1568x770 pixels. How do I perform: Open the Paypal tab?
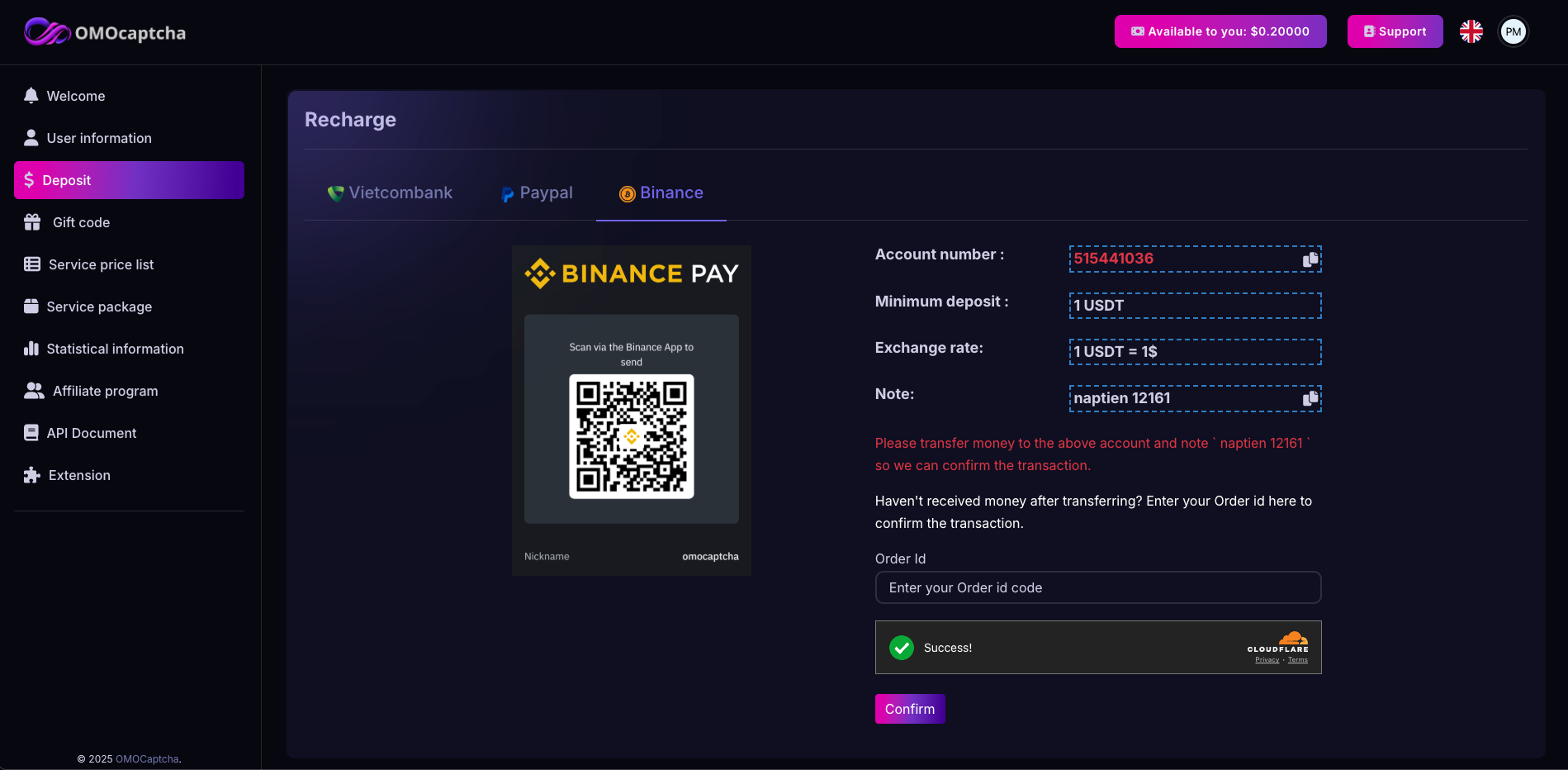[537, 192]
